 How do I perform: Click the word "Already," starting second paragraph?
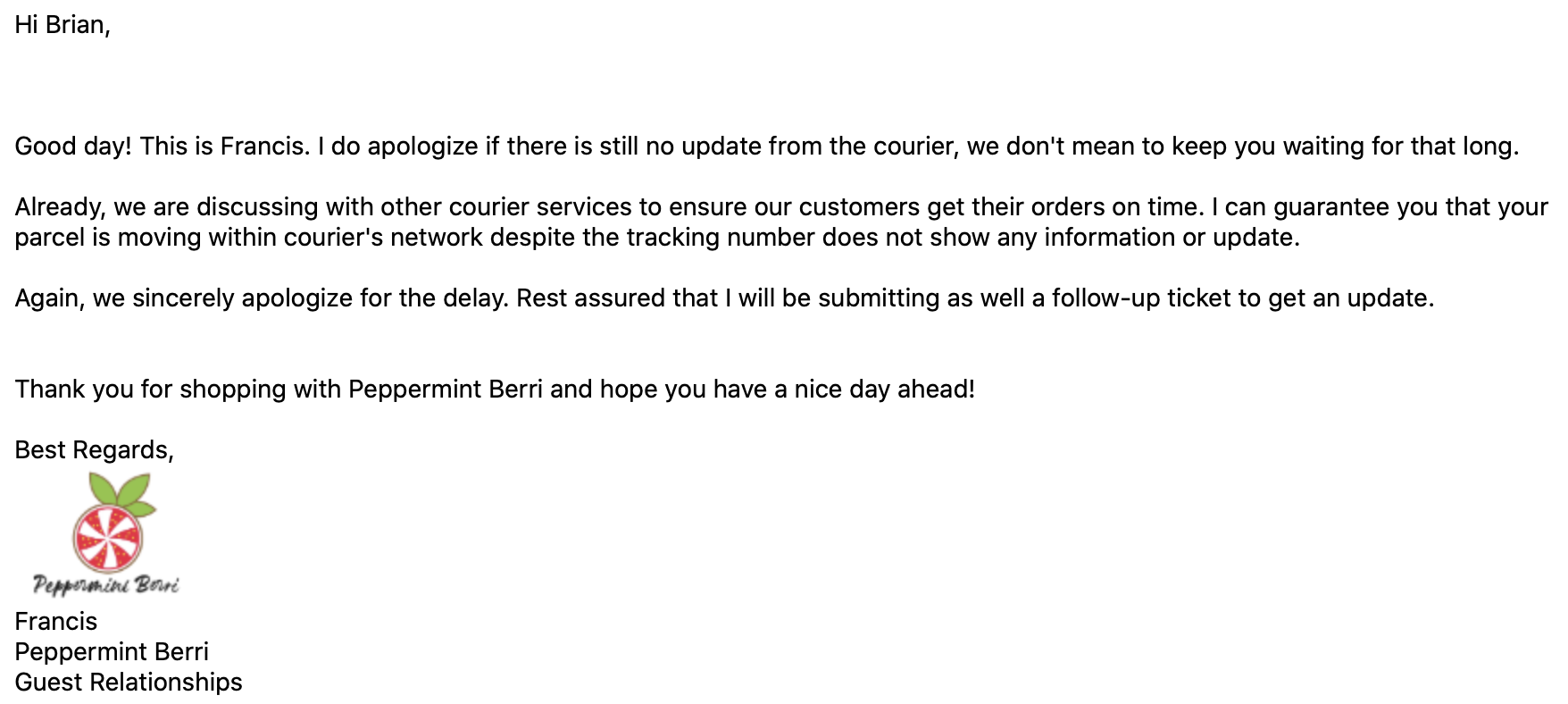coord(60,207)
